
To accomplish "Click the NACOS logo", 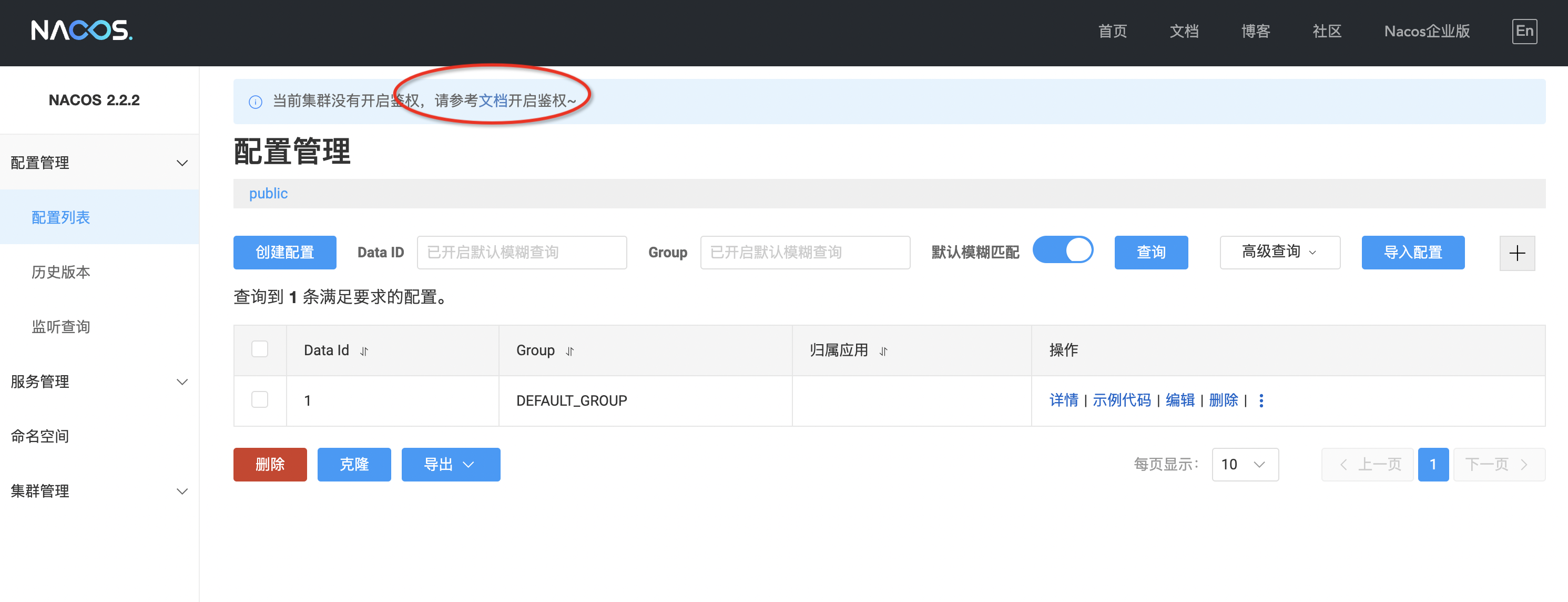I will 82,31.
